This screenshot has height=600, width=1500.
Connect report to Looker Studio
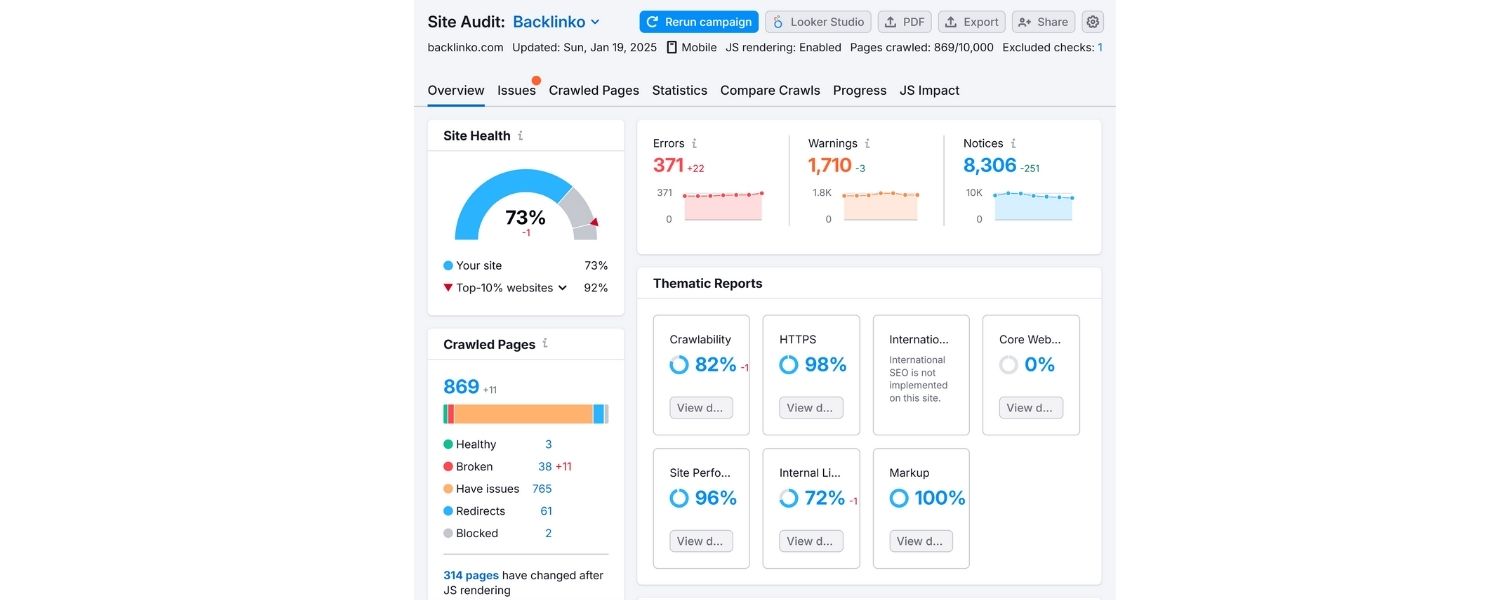click(x=819, y=21)
